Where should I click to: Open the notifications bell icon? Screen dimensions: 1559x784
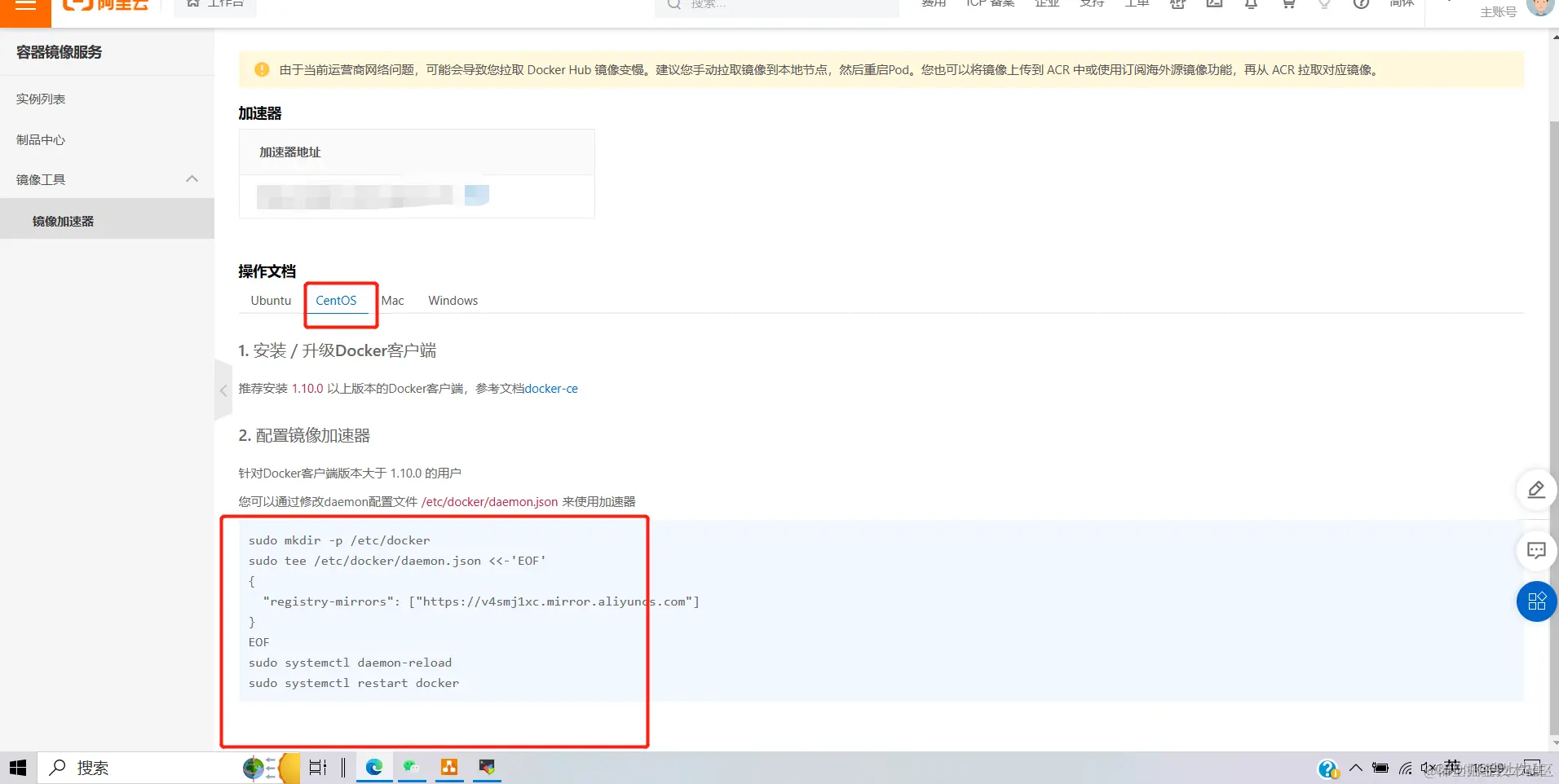pyautogui.click(x=1250, y=4)
